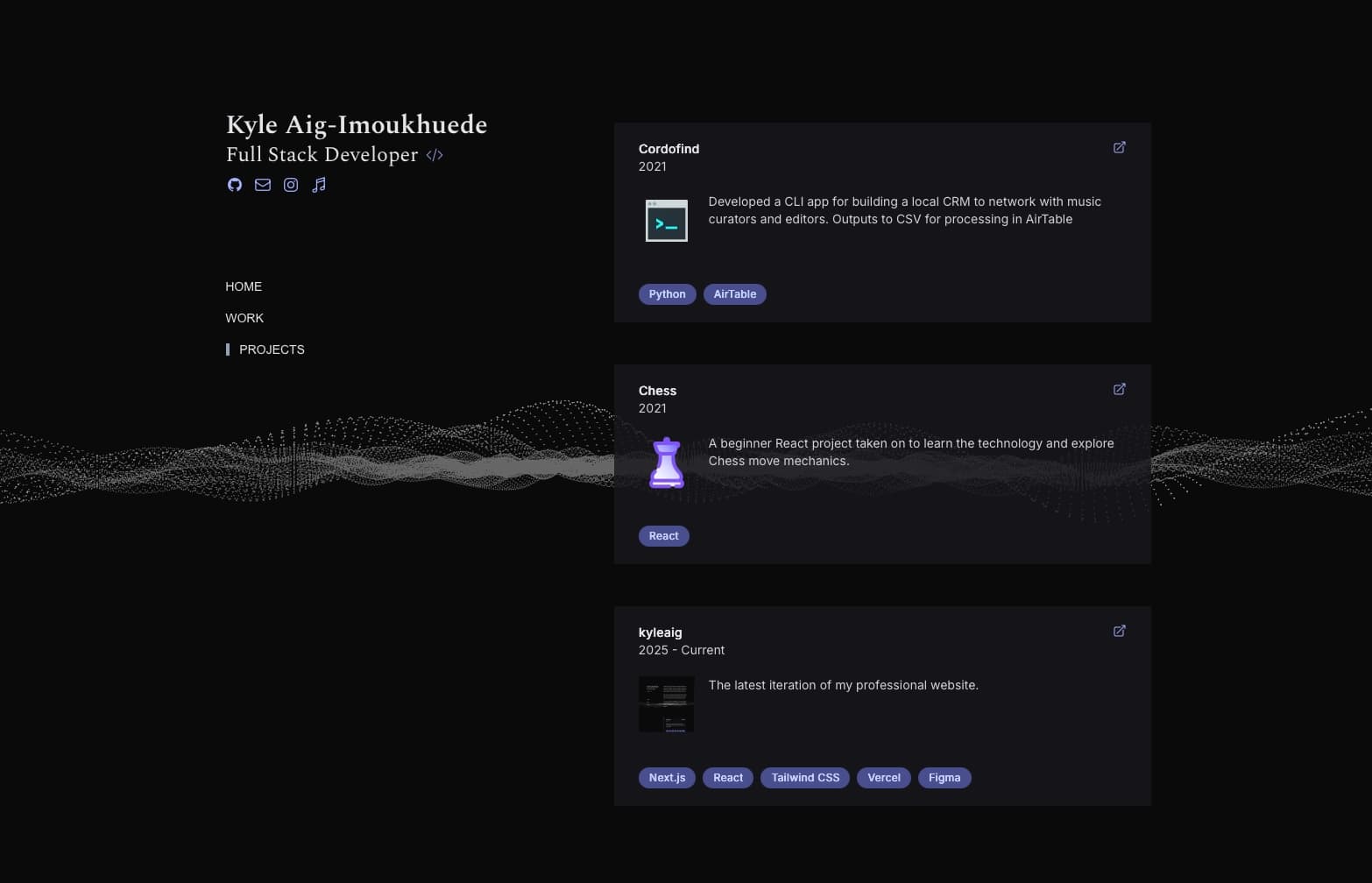Click the Python tag badge
The height and width of the screenshot is (883, 1372).
coord(667,294)
